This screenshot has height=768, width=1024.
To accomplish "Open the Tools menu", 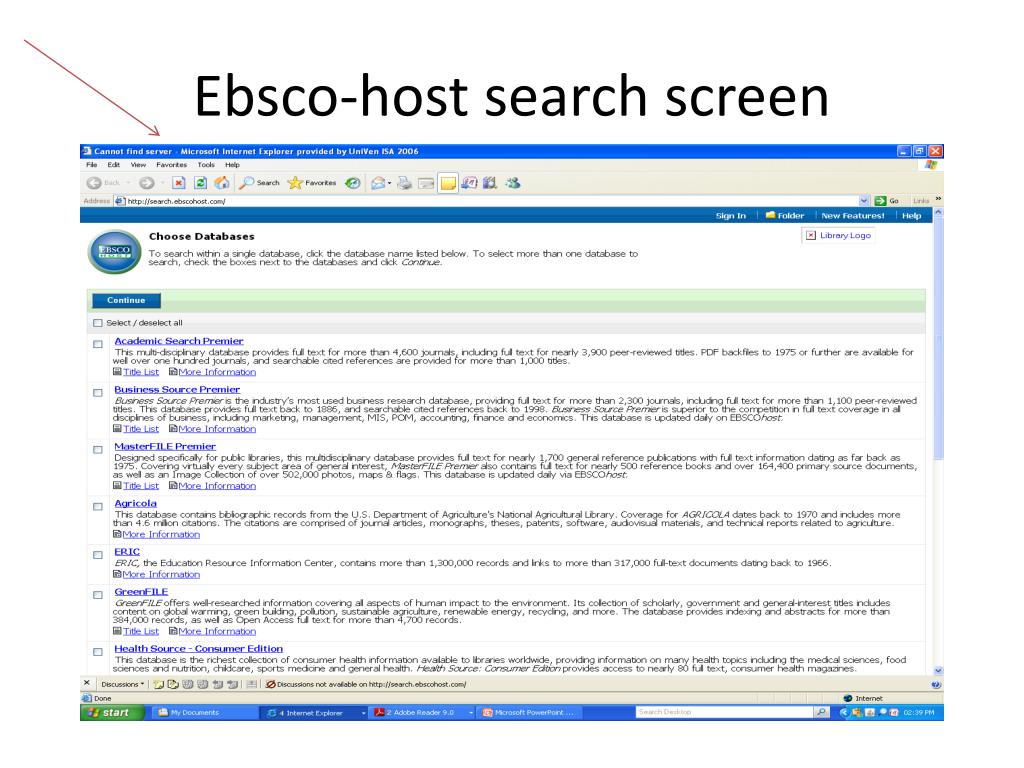I will click(206, 165).
